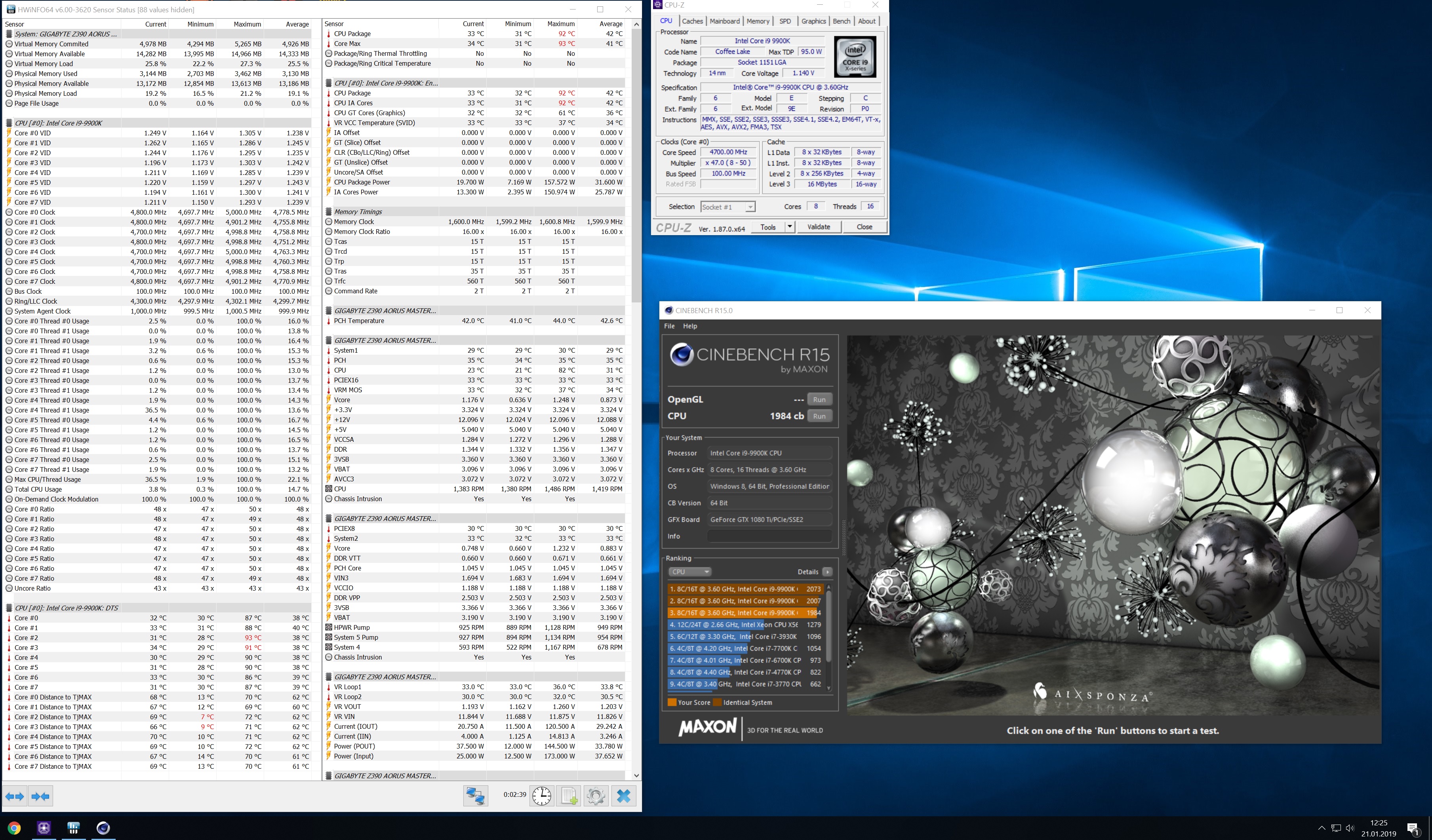This screenshot has width=1432, height=840.
Task: Switch to the Memory tab in CPU-Z
Action: click(758, 21)
